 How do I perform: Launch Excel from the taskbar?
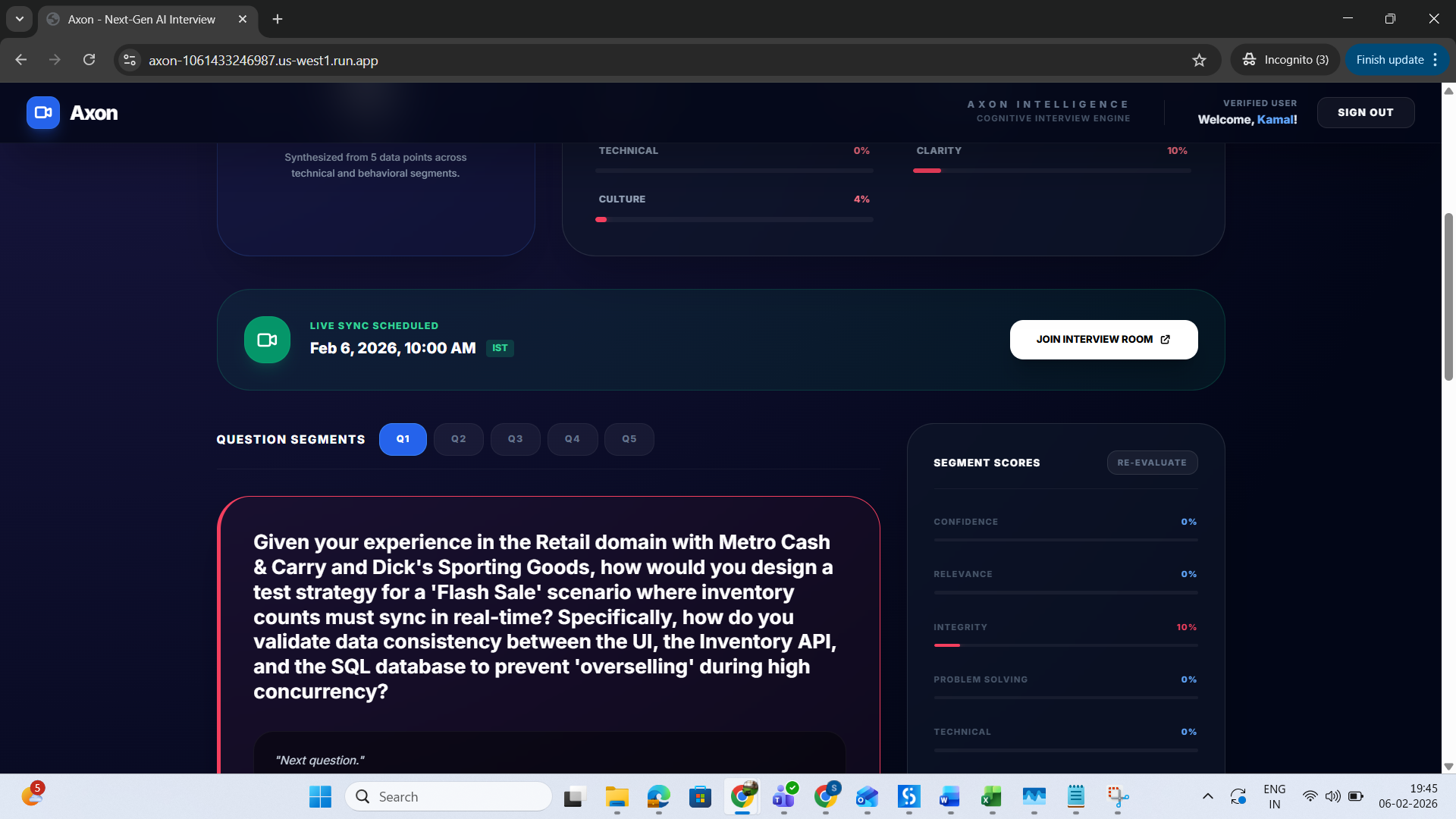click(991, 796)
